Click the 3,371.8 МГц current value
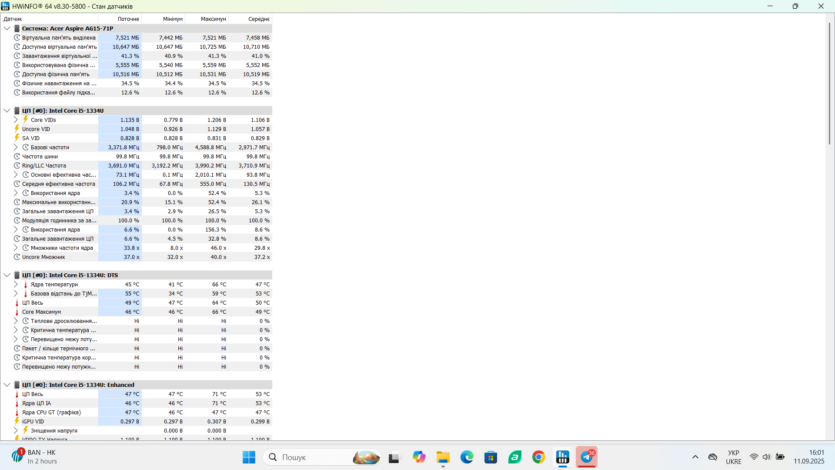The height and width of the screenshot is (470, 835). tap(124, 147)
